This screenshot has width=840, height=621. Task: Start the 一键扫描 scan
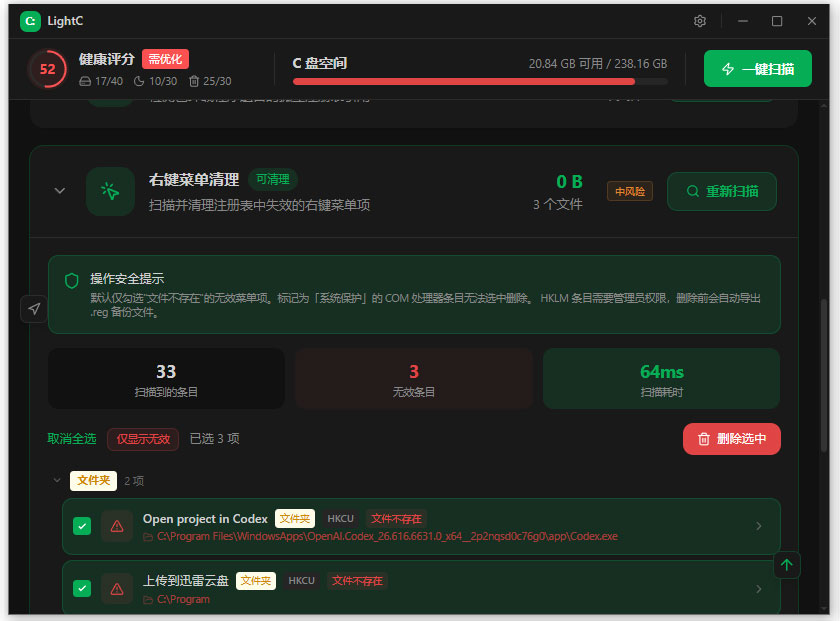758,69
